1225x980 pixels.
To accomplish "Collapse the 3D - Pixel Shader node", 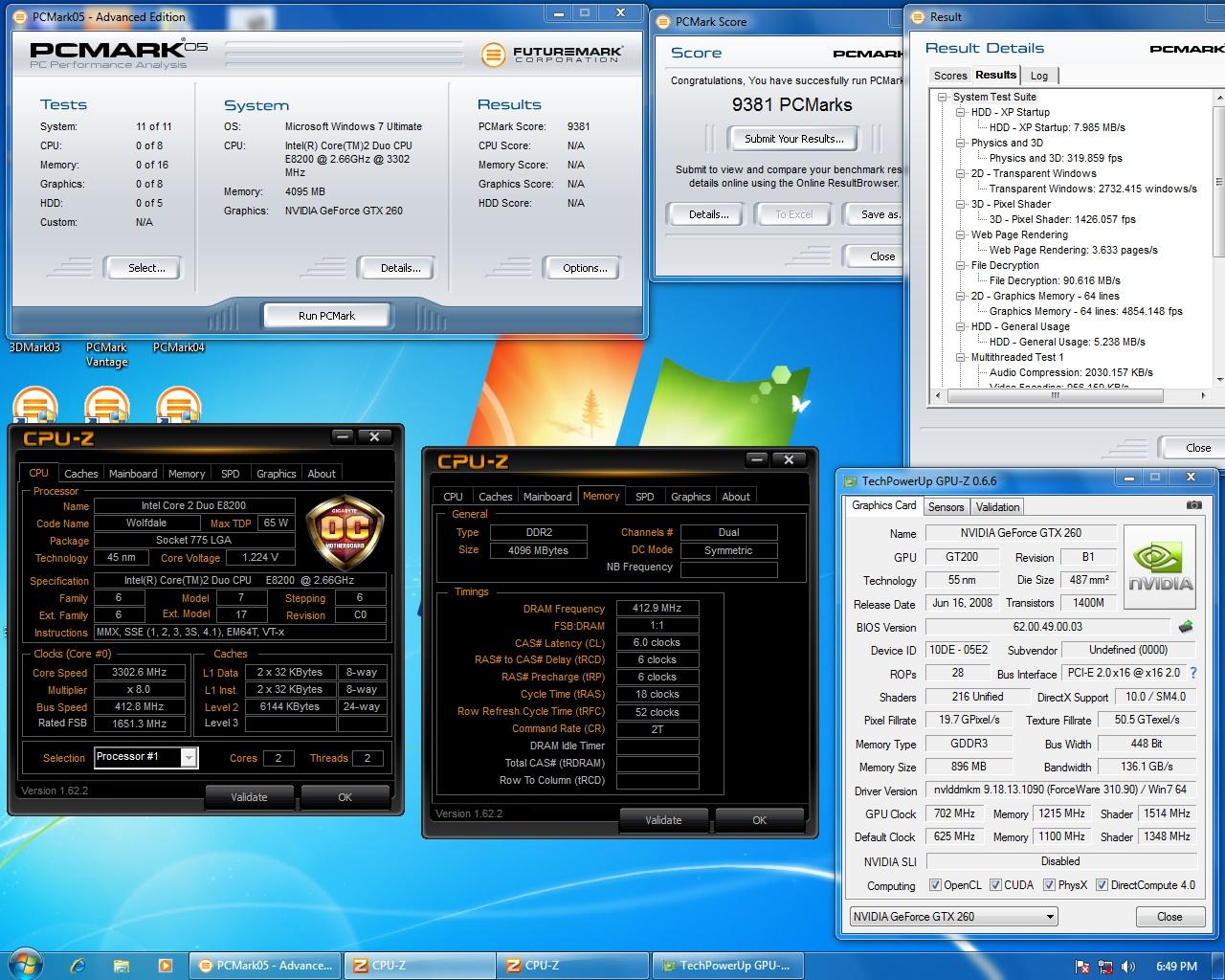I will [961, 204].
